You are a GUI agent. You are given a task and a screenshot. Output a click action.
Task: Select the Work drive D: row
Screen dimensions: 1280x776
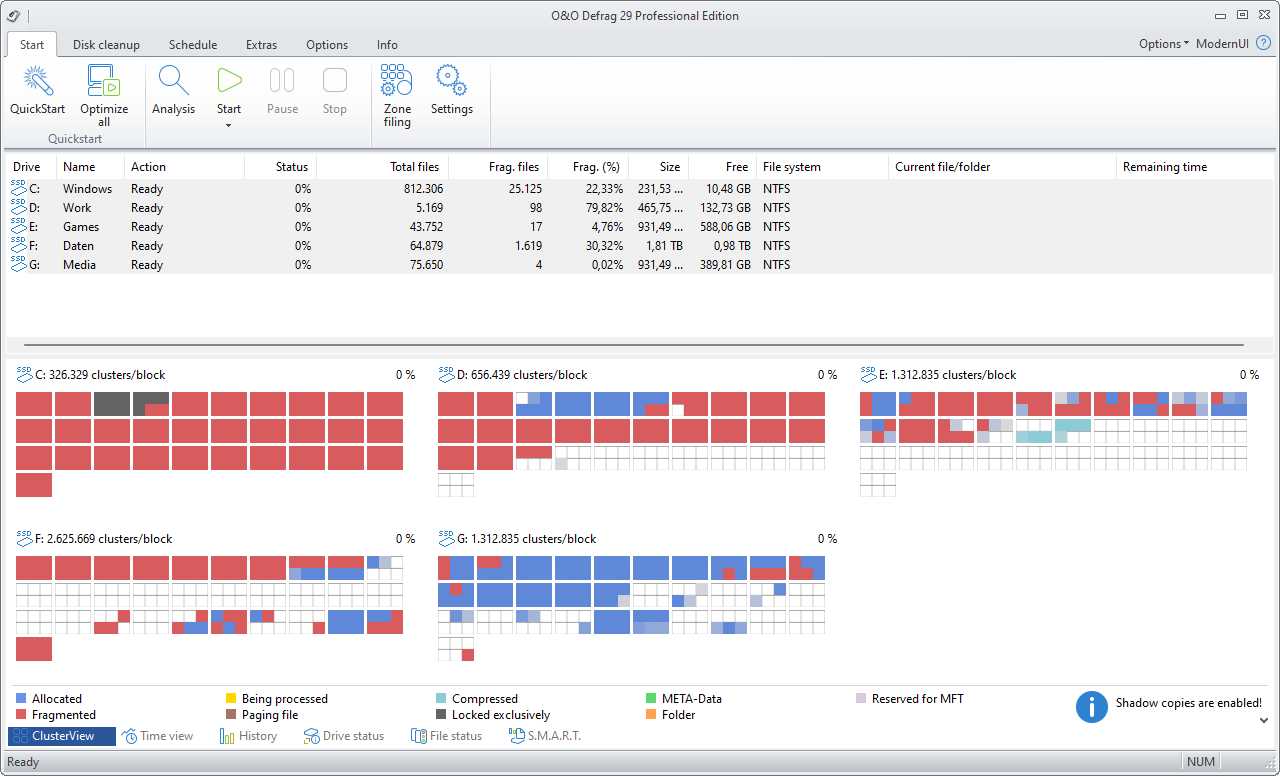point(640,208)
